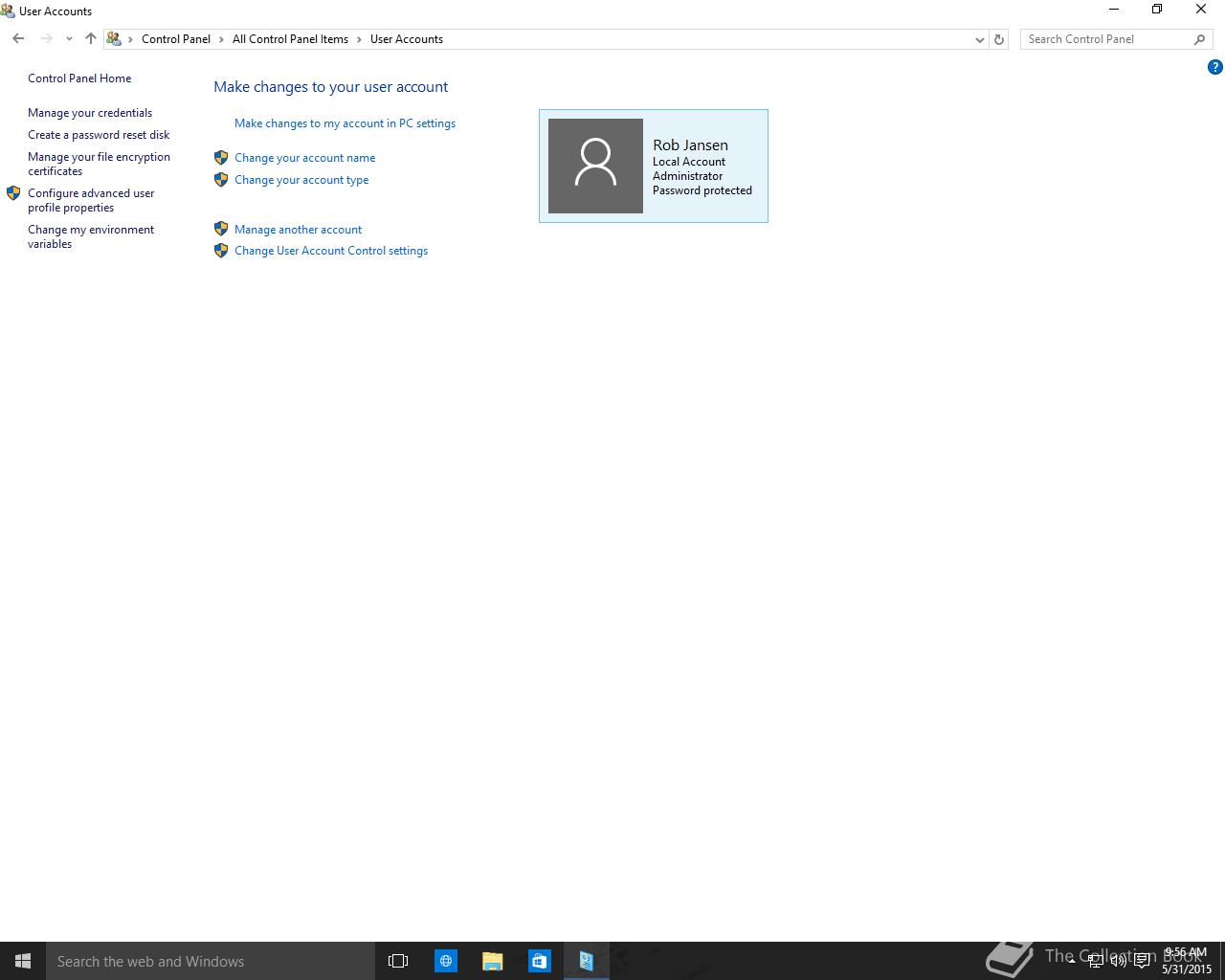Open volume control in system tray
Image resolution: width=1225 pixels, height=980 pixels.
point(1118,961)
